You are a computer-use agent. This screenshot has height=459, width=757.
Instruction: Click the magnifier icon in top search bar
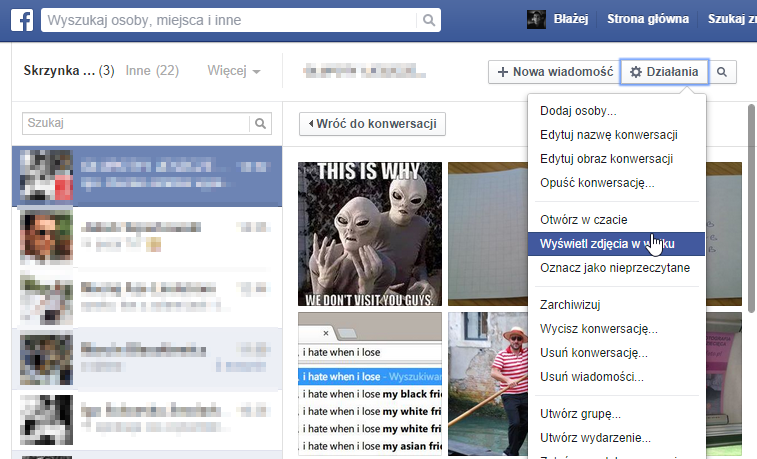429,20
